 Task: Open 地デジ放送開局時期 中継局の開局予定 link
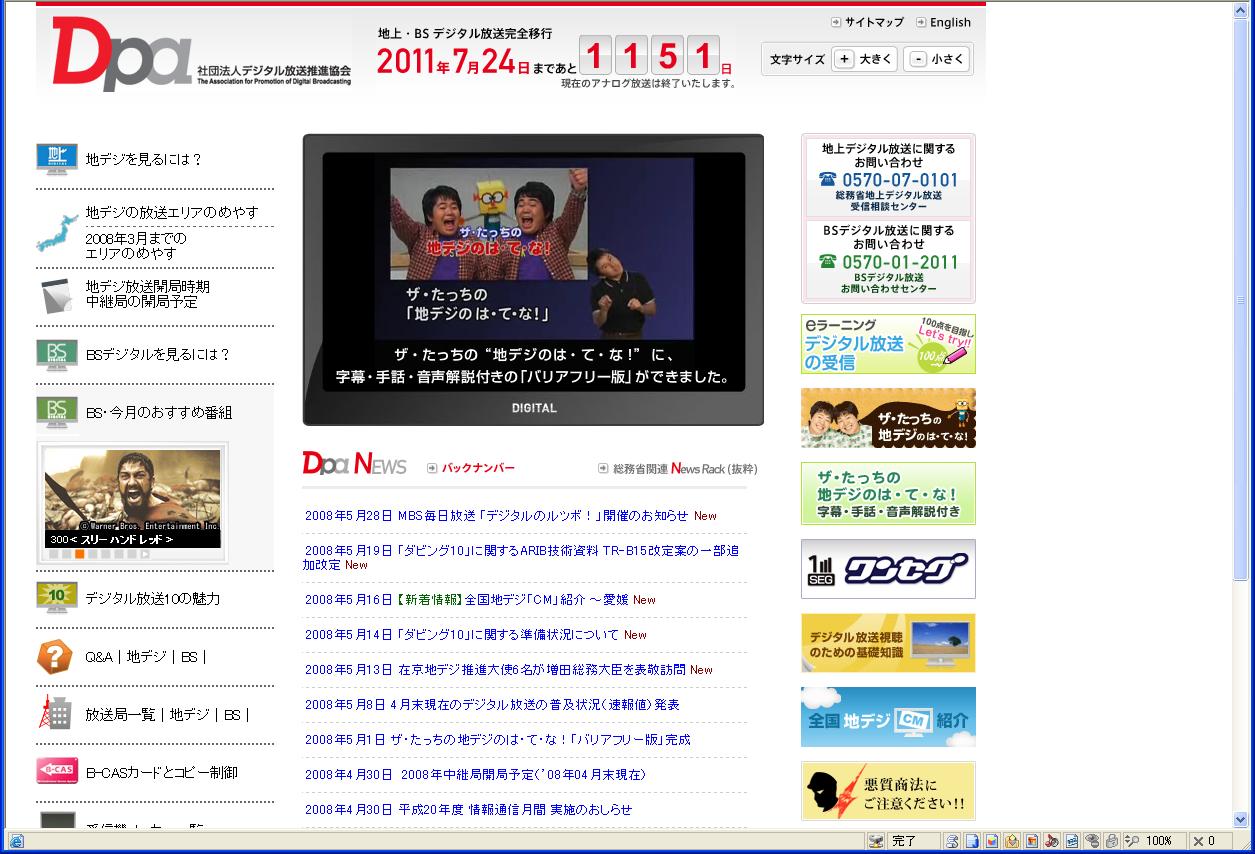[x=147, y=294]
